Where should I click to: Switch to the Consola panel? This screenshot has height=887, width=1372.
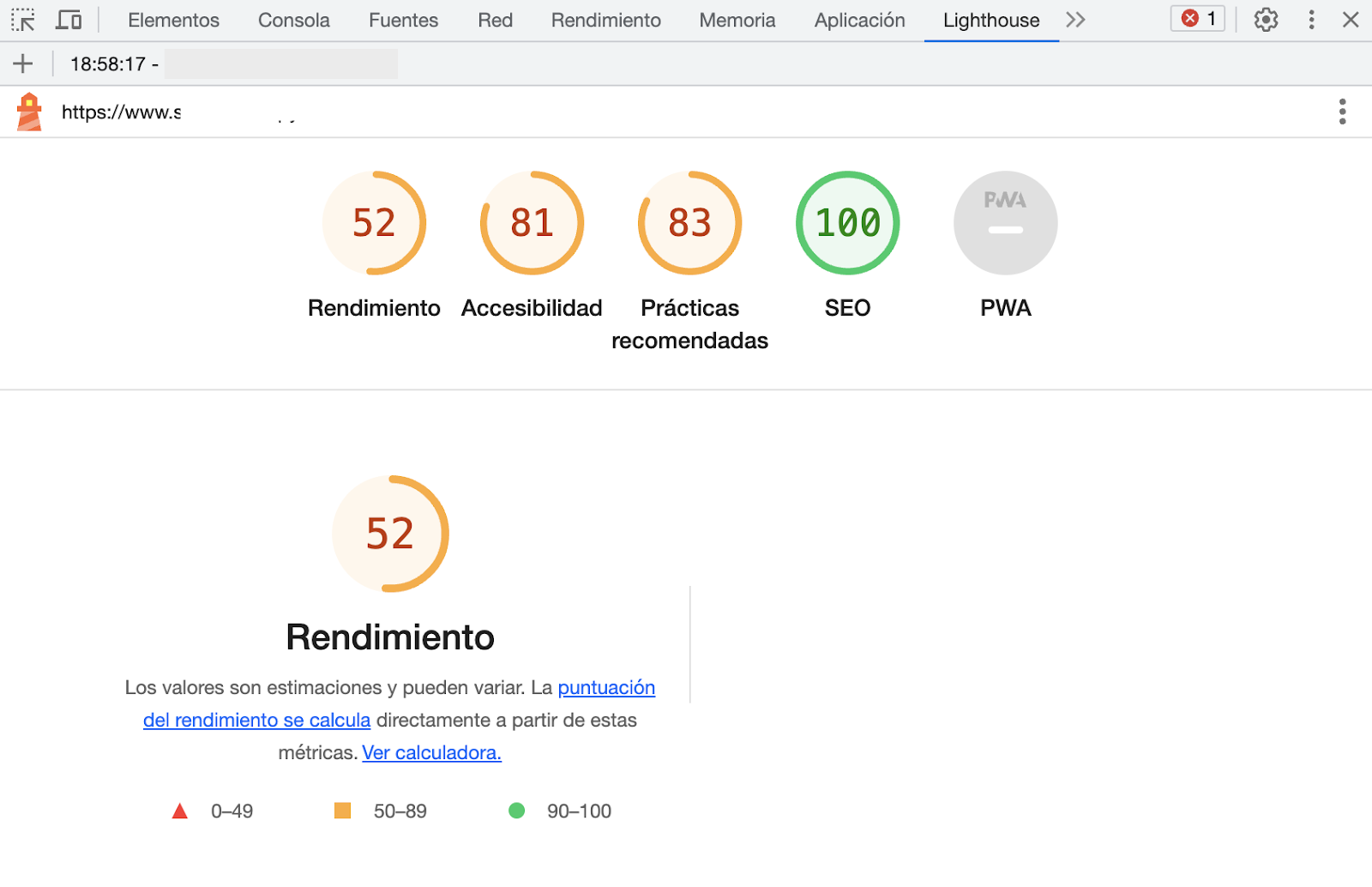(292, 20)
